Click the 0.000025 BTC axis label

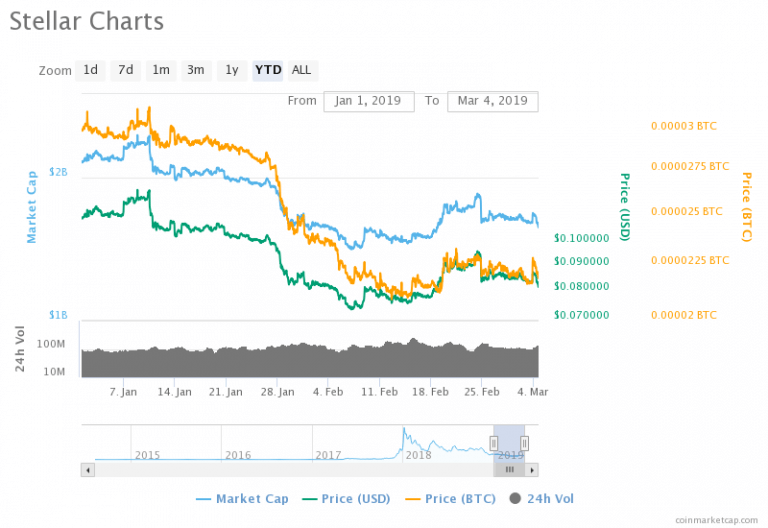(687, 212)
